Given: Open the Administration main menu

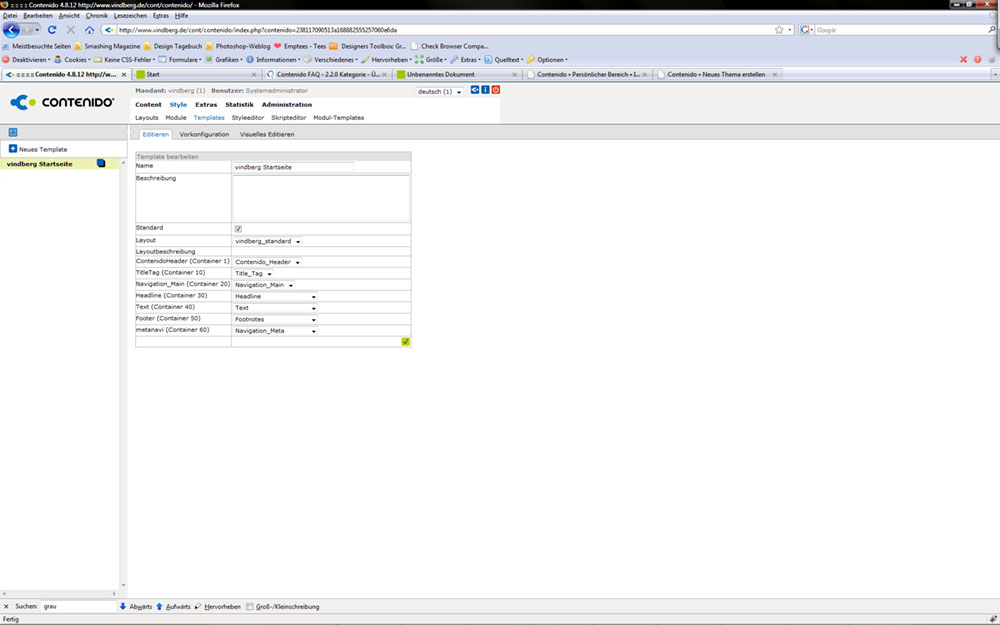Looking at the screenshot, I should point(286,105).
